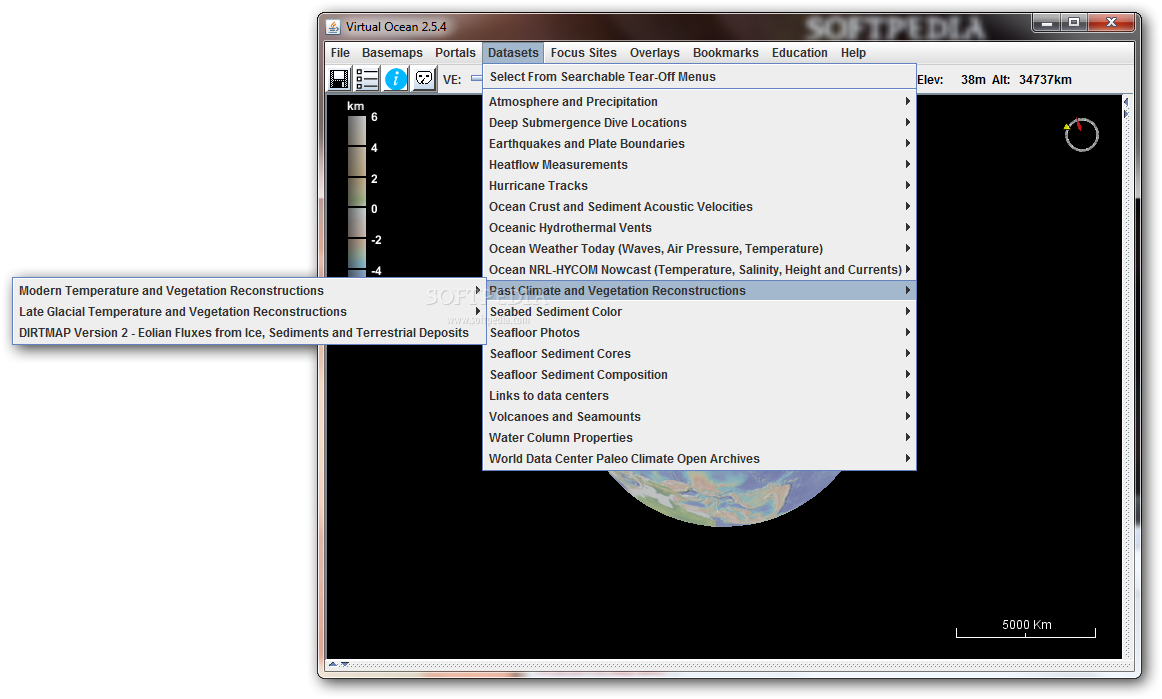Open the File menu
Screen dimensions: 1162x699
click(340, 53)
